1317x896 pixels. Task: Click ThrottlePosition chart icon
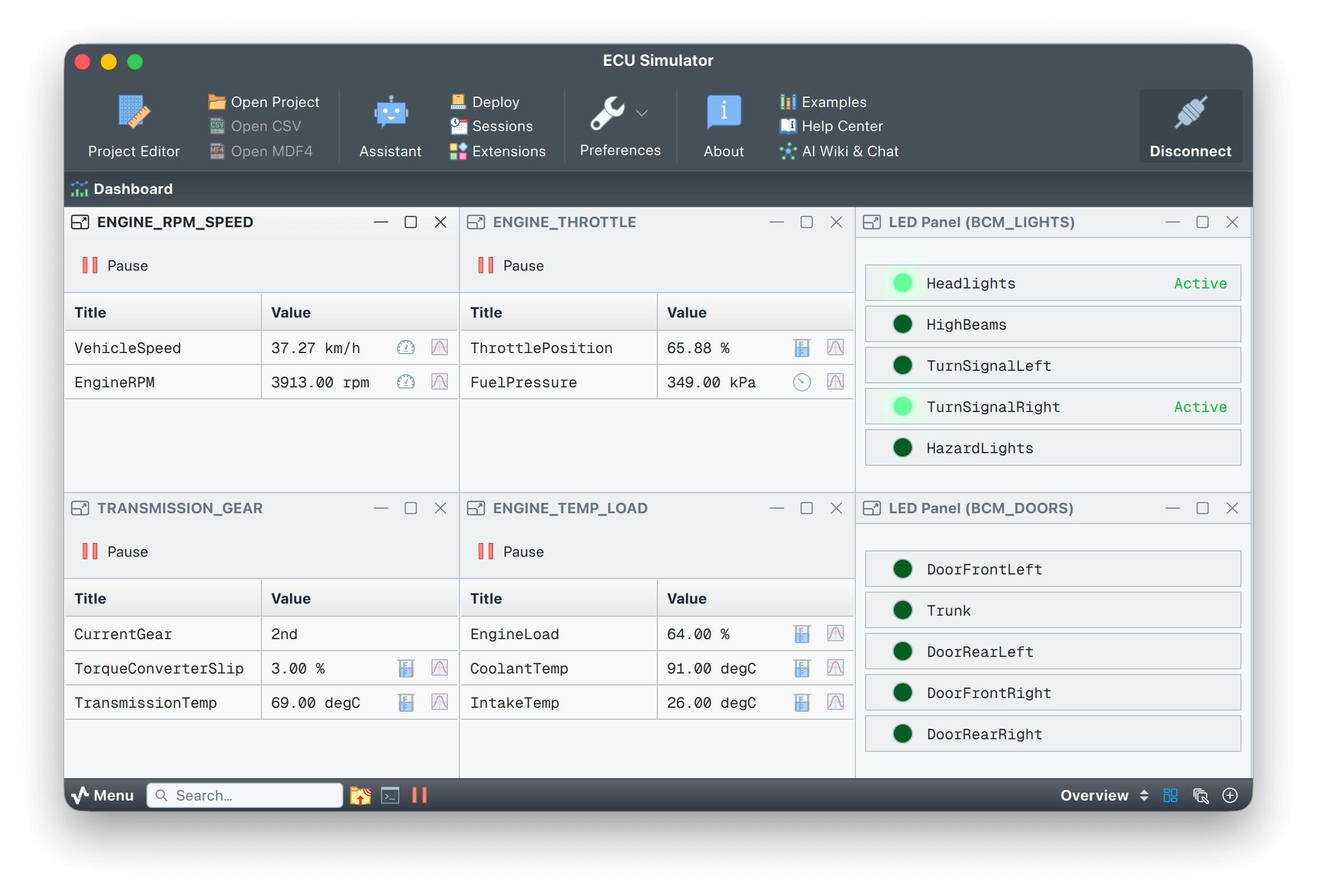click(835, 347)
